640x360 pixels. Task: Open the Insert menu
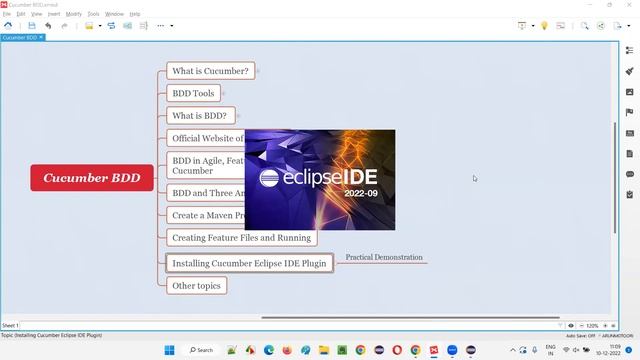pyautogui.click(x=54, y=14)
